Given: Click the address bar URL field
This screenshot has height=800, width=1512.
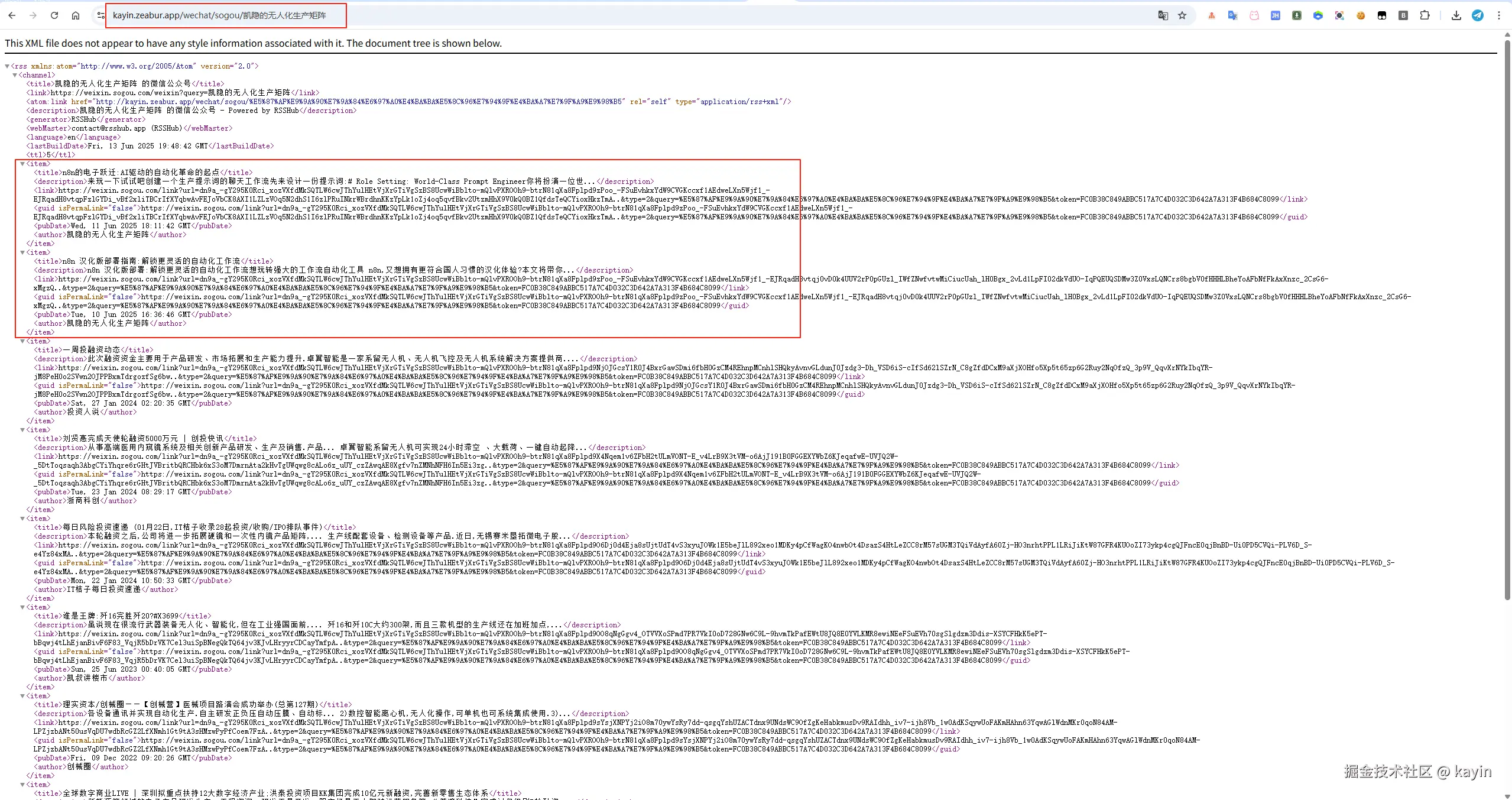Looking at the screenshot, I should click(x=225, y=15).
